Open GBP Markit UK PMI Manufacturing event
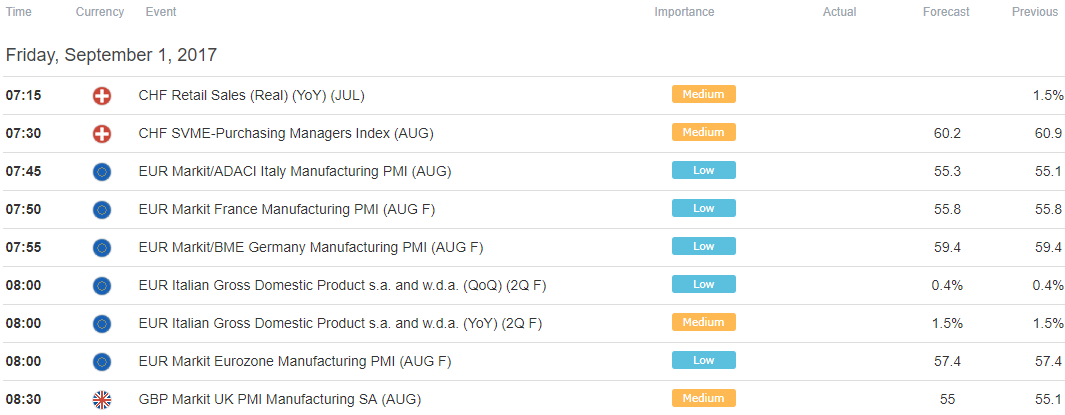 [279, 400]
